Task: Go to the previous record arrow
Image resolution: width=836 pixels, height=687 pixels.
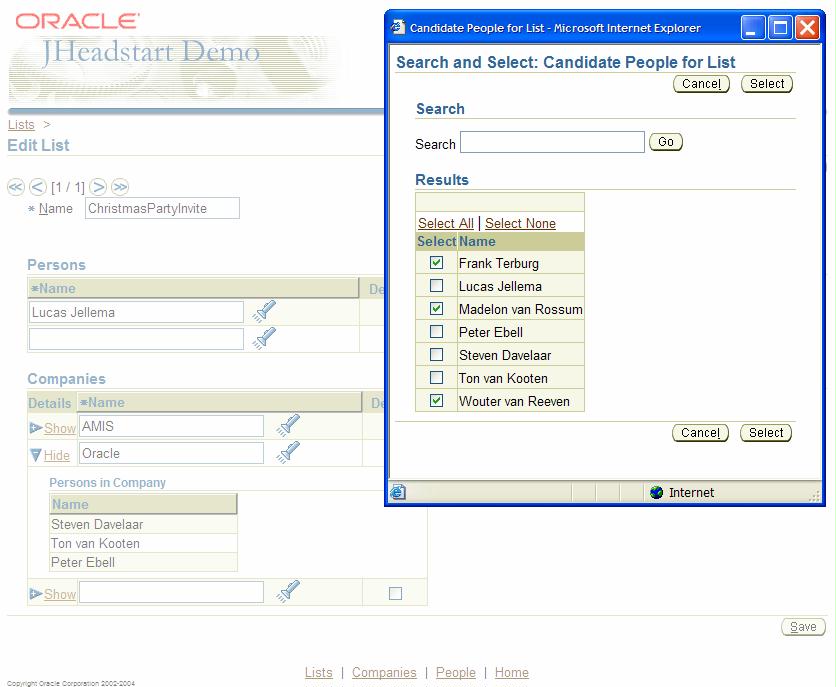Action: click(x=38, y=187)
